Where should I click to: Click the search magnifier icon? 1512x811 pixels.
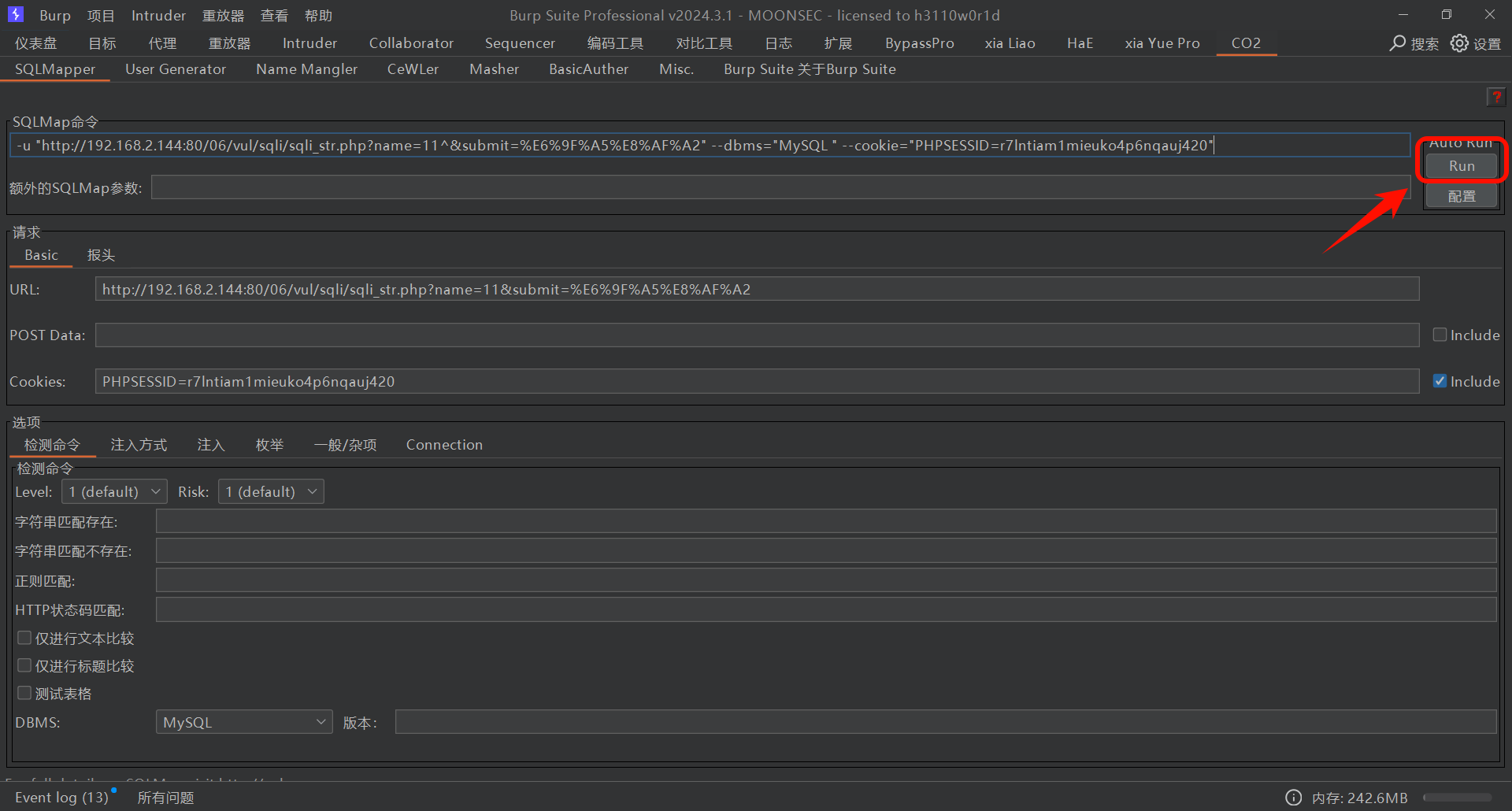coord(1398,43)
